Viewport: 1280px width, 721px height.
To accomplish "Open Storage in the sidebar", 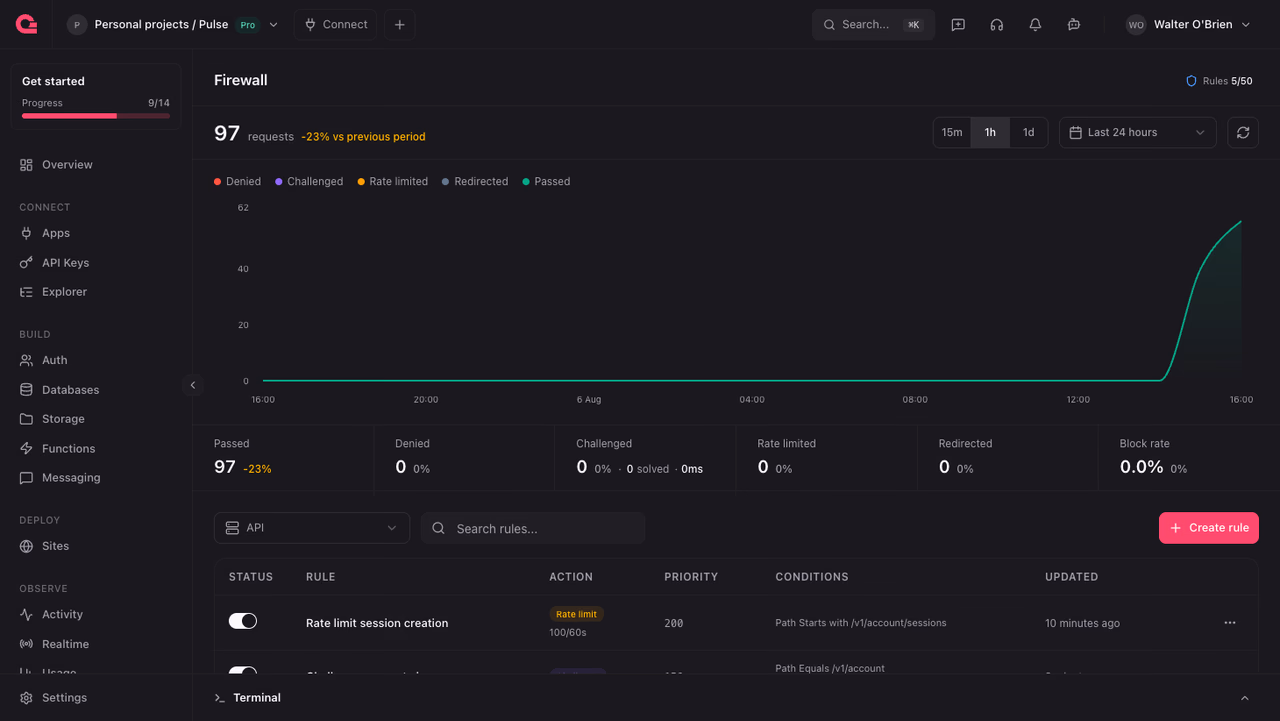I will (x=96, y=419).
